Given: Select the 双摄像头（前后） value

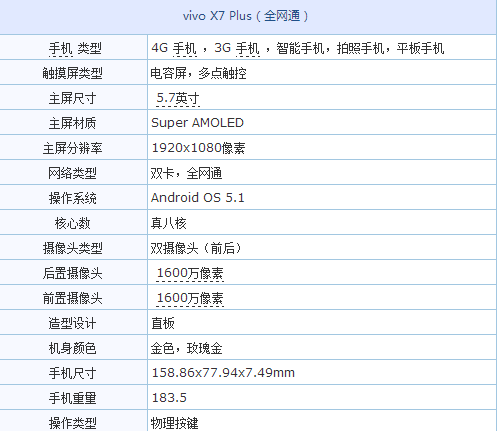Looking at the screenshot, I should 196,248.
